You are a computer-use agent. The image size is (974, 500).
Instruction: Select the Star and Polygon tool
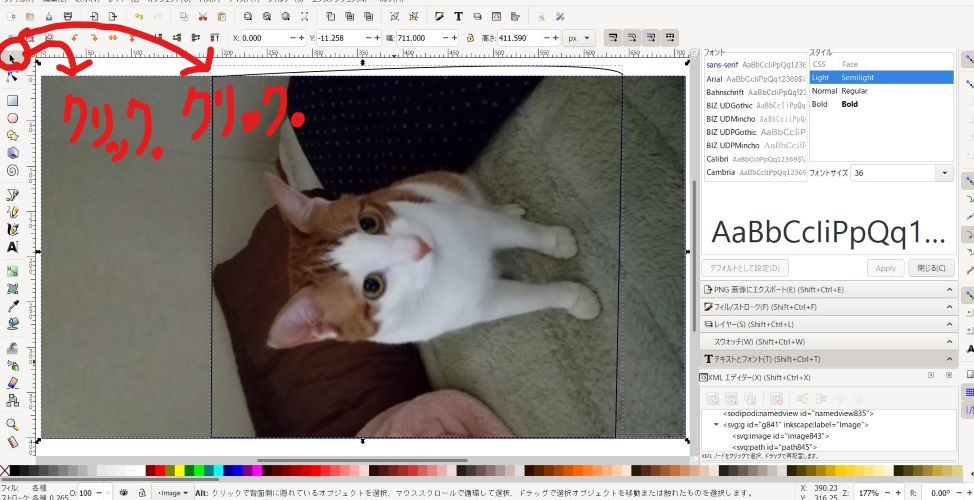(x=12, y=135)
